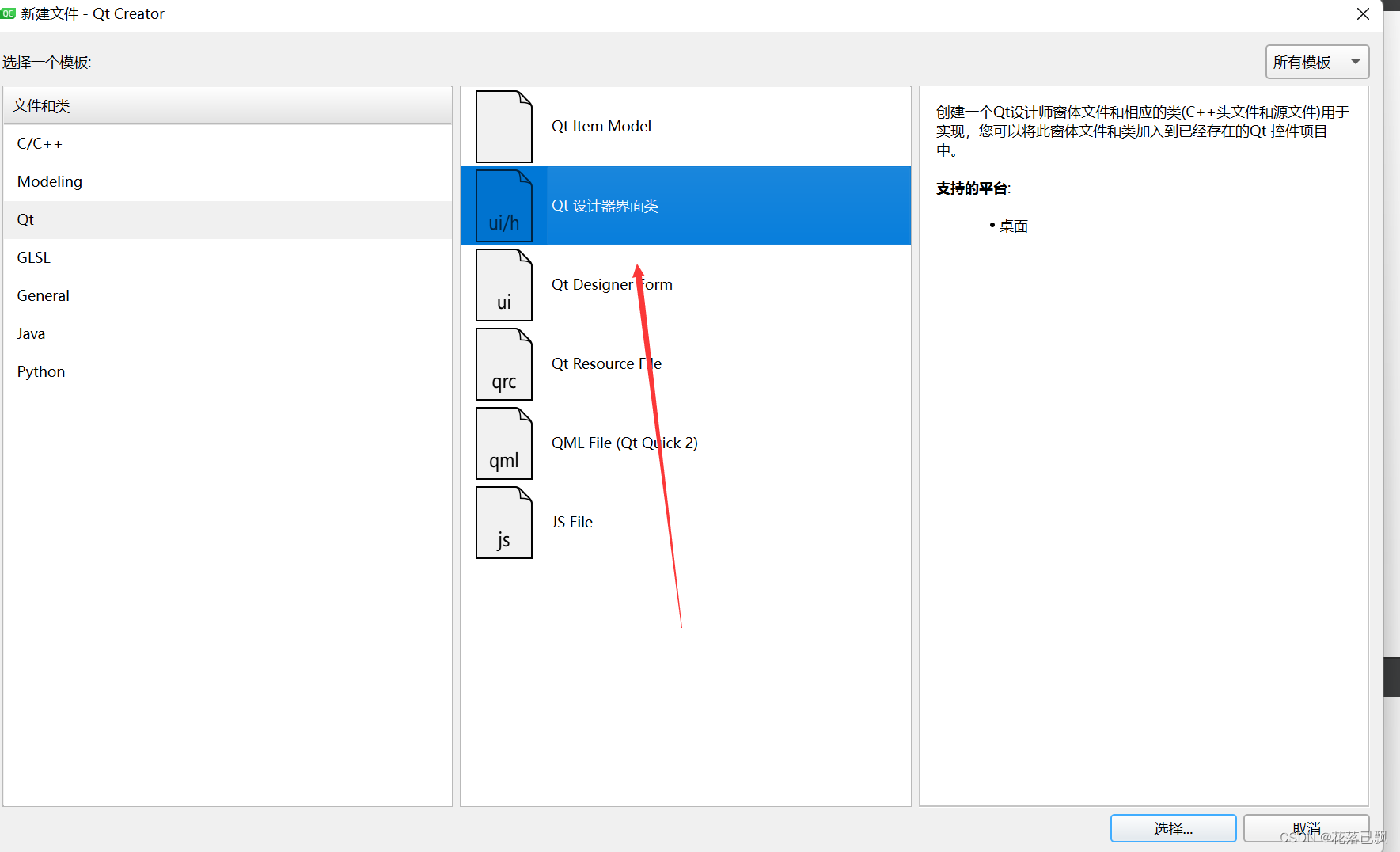The width and height of the screenshot is (1400, 852).
Task: Select the GLSL category
Action: 228,258
